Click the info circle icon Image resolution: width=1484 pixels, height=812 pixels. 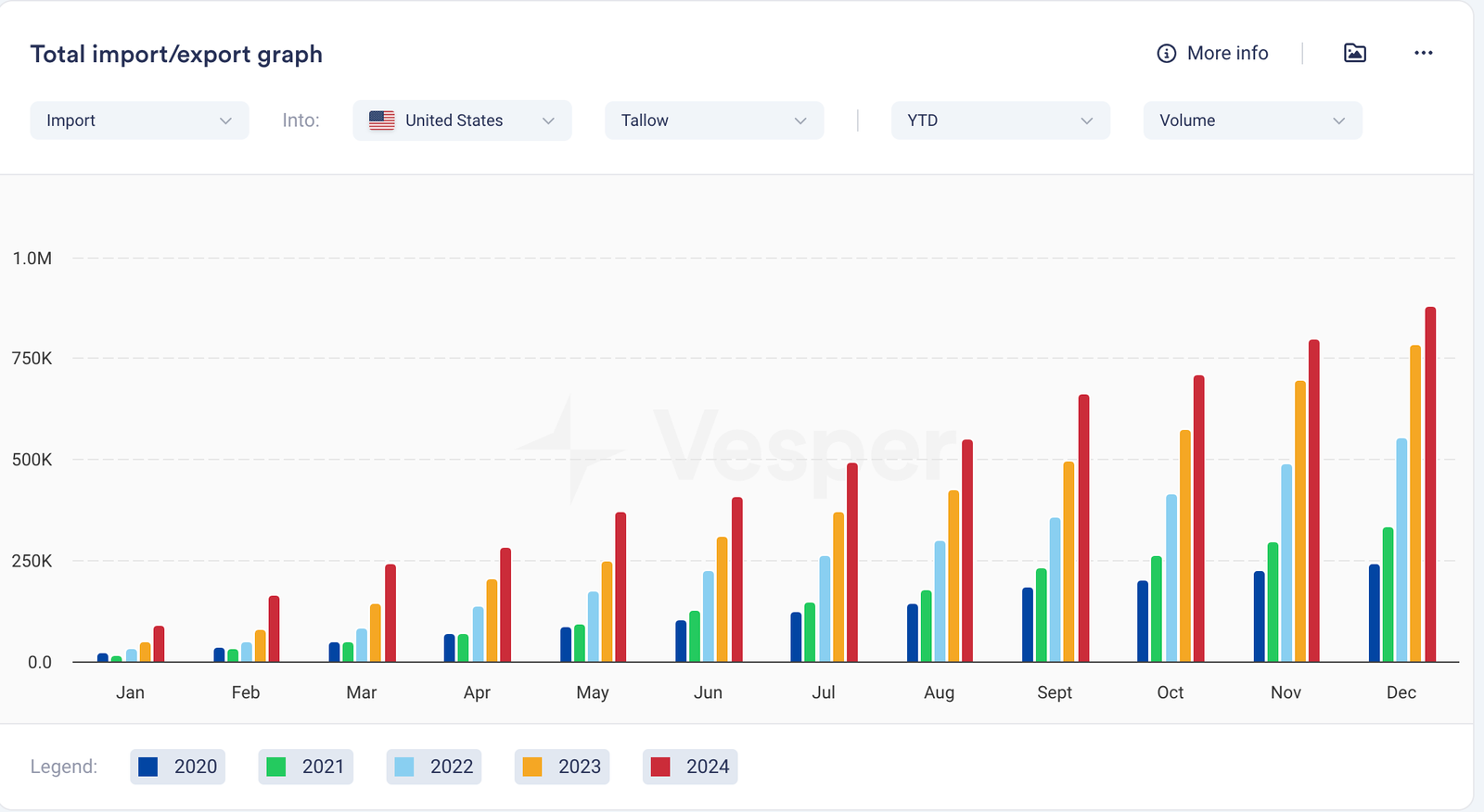[x=1166, y=54]
